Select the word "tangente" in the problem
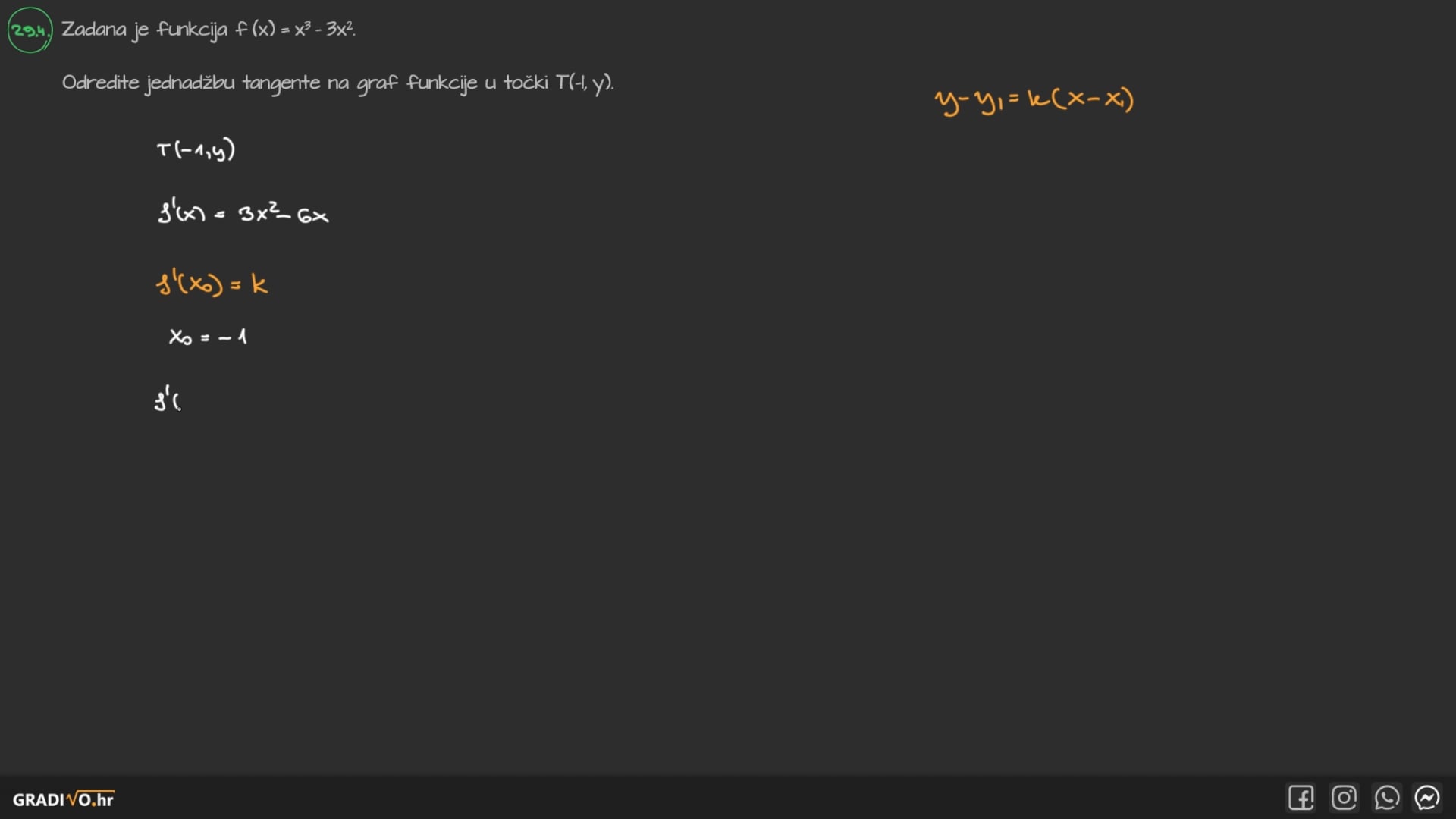This screenshot has width=1456, height=819. click(281, 83)
